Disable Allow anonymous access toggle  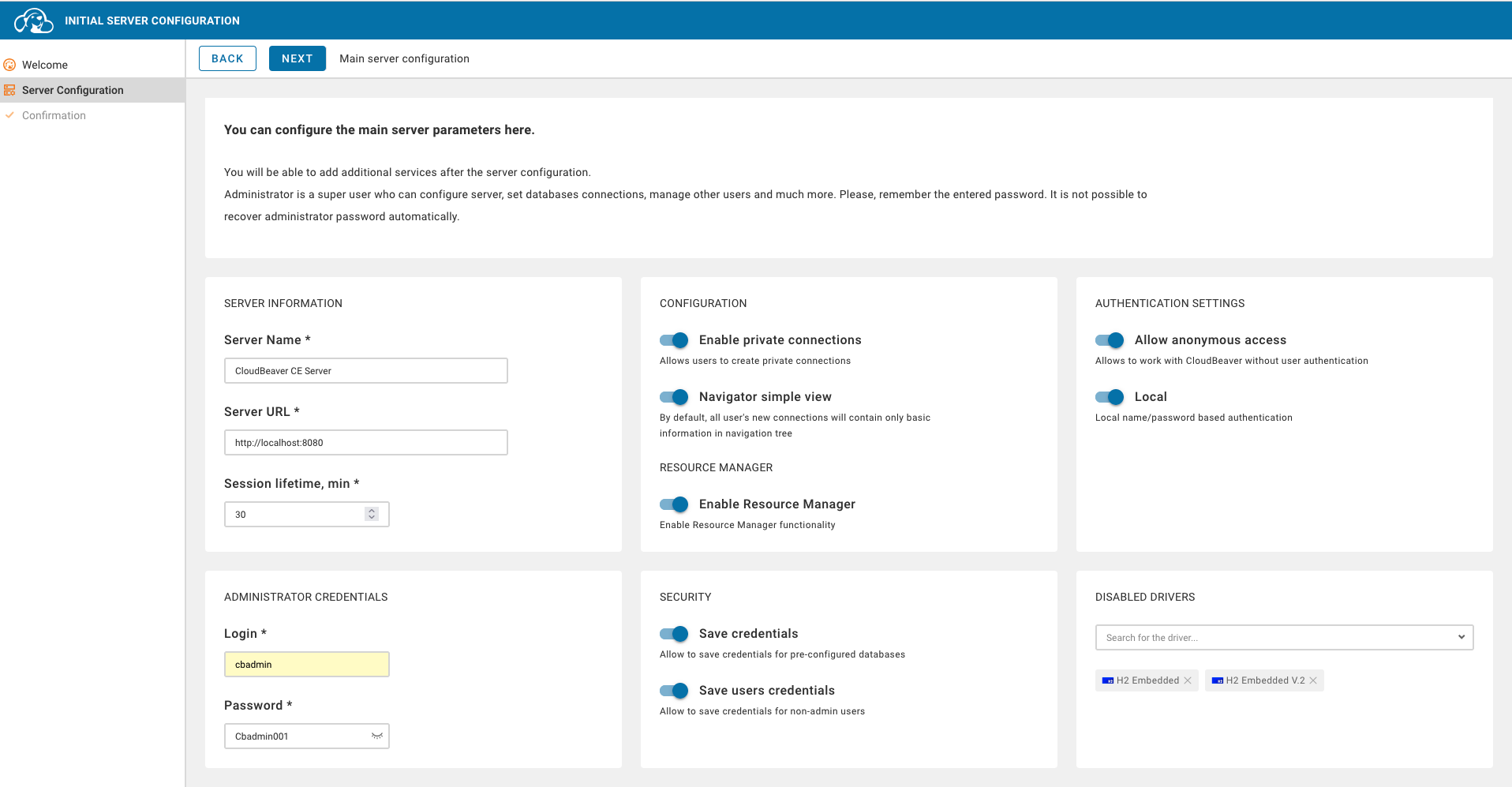click(x=1110, y=340)
